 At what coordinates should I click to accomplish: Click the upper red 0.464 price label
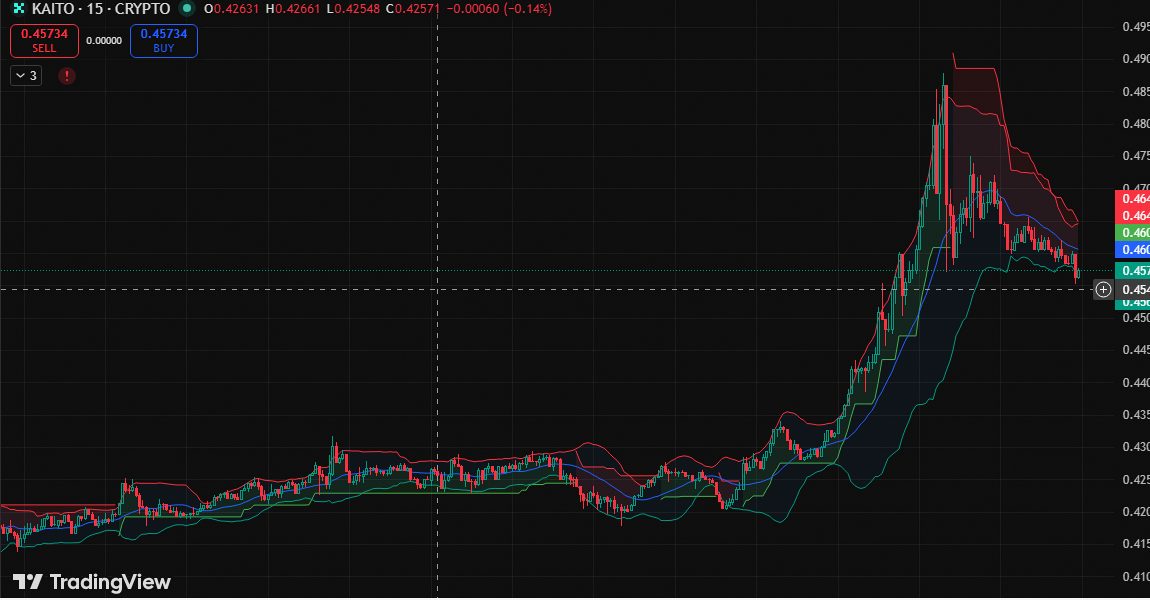(x=1132, y=199)
